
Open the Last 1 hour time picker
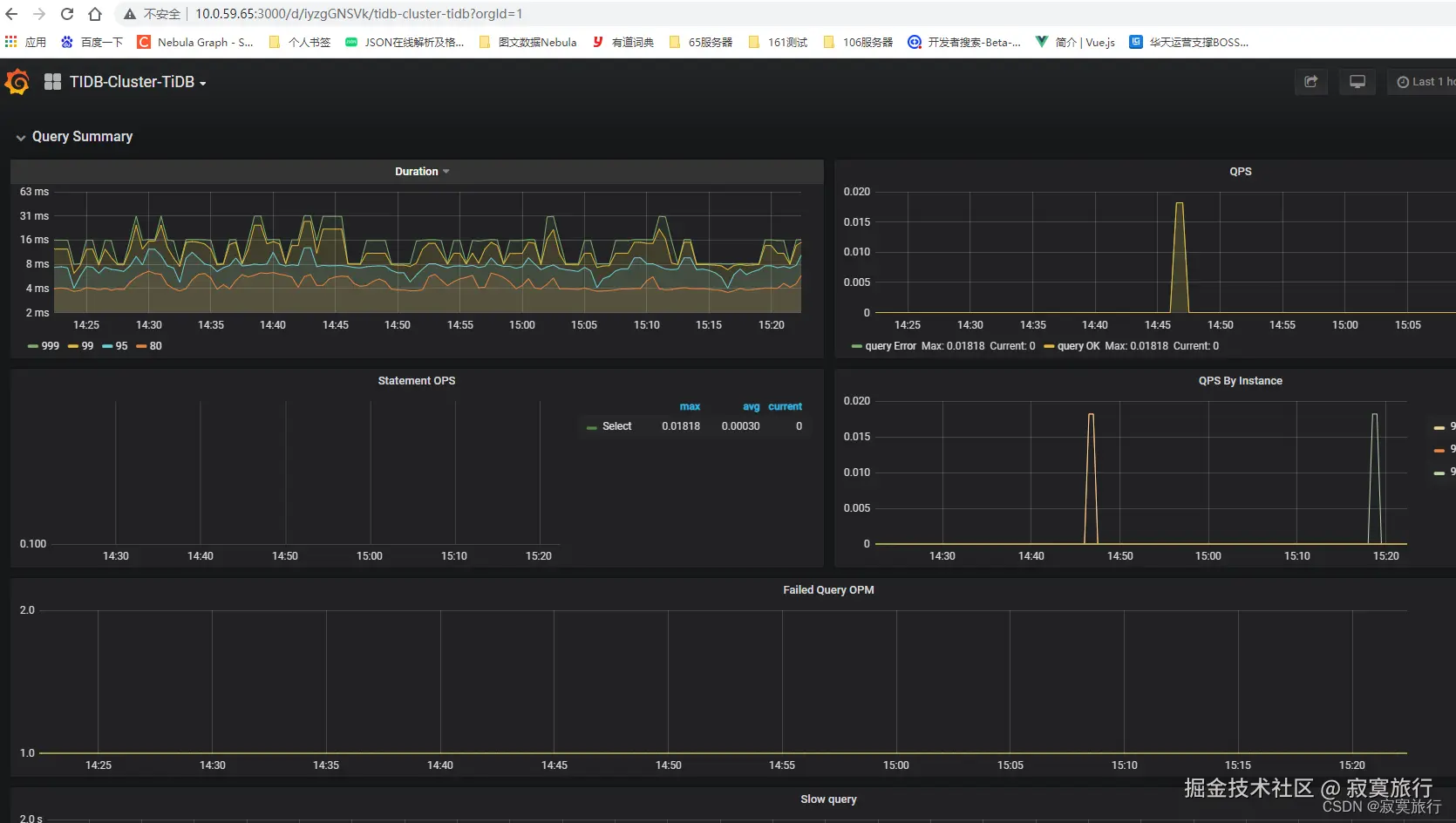tap(1422, 82)
